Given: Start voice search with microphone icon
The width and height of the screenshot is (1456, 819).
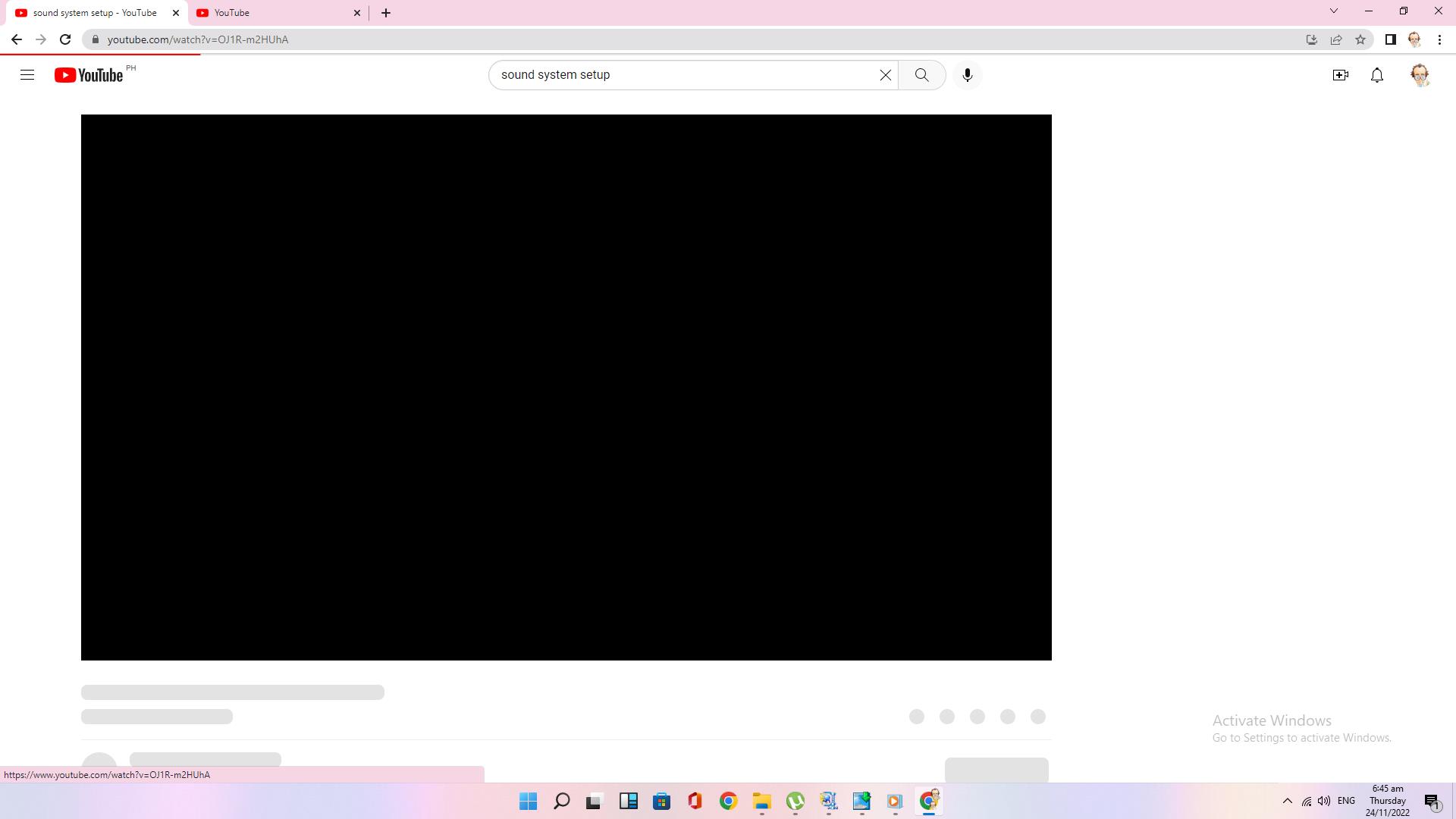Looking at the screenshot, I should pos(967,75).
